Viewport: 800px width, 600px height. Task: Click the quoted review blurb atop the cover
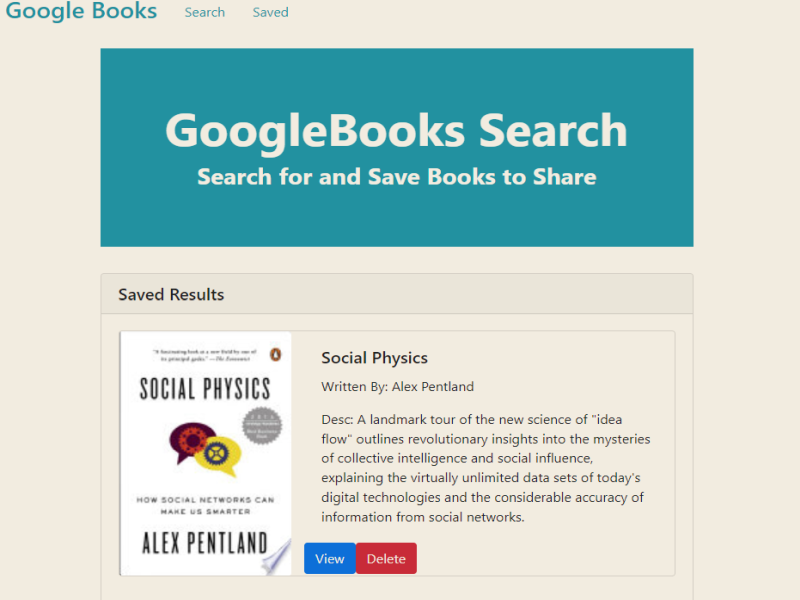[205, 355]
